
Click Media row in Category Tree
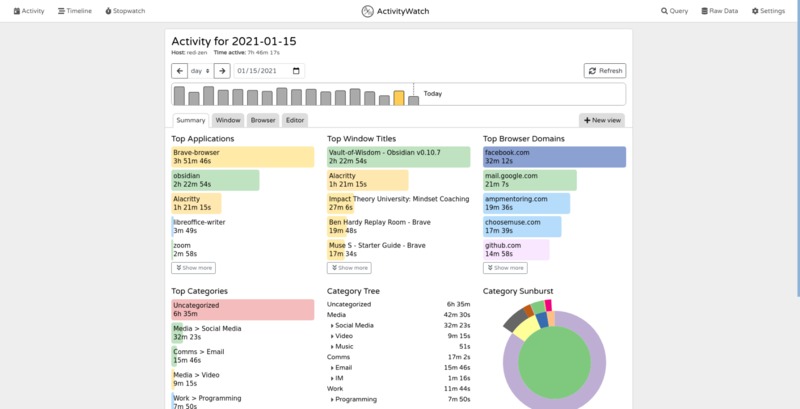click(x=398, y=315)
